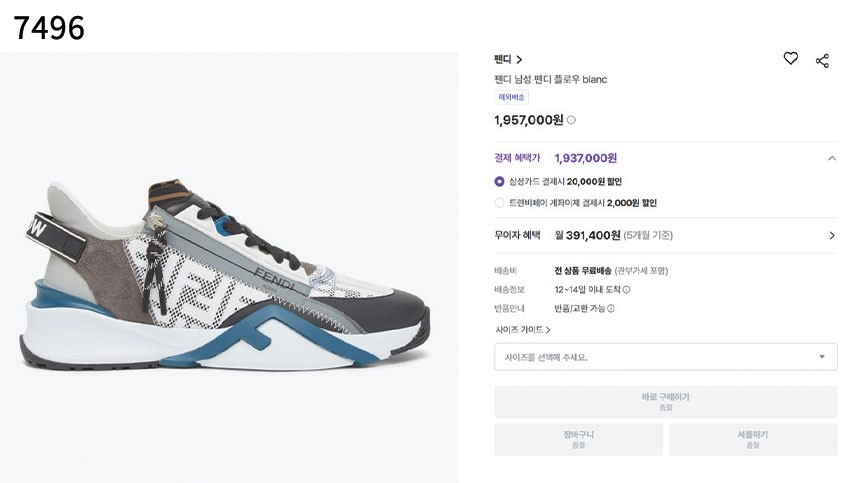This screenshot has height=483, width=860.
Task: Click the 장바구니 cart button
Action: [578, 439]
